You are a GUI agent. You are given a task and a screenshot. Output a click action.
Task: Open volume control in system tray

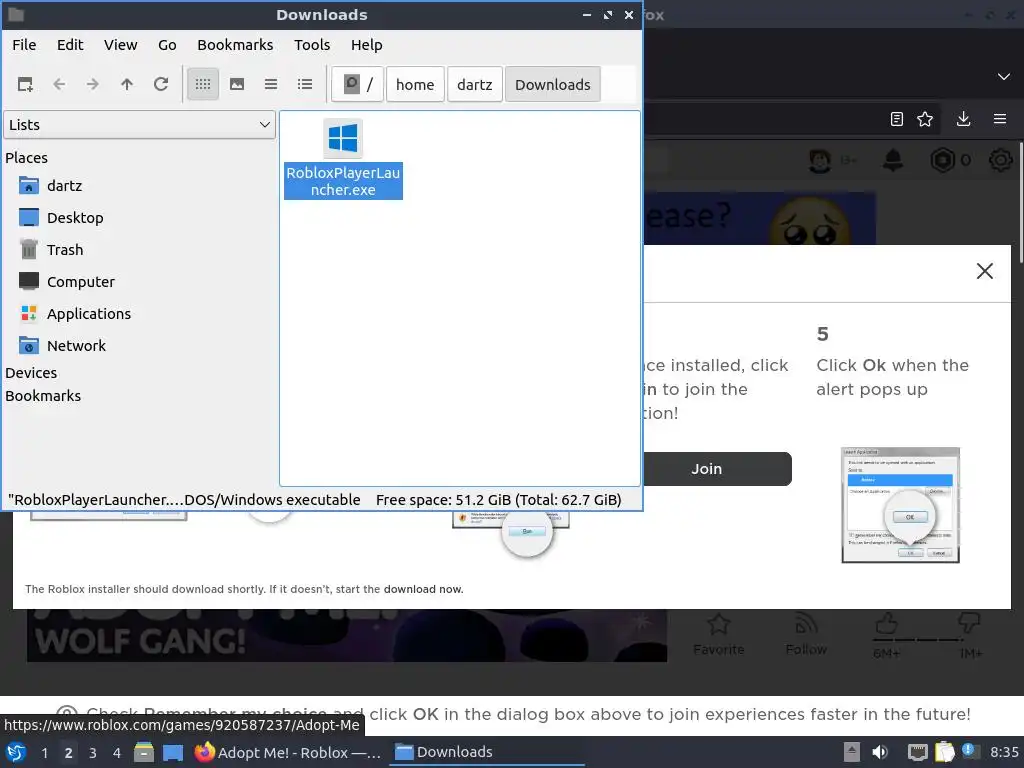(x=880, y=752)
